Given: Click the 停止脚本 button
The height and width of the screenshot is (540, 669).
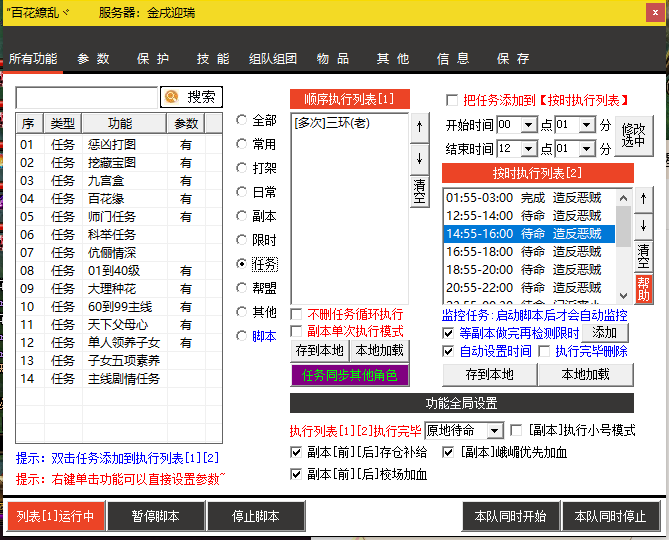Looking at the screenshot, I should pyautogui.click(x=256, y=516).
